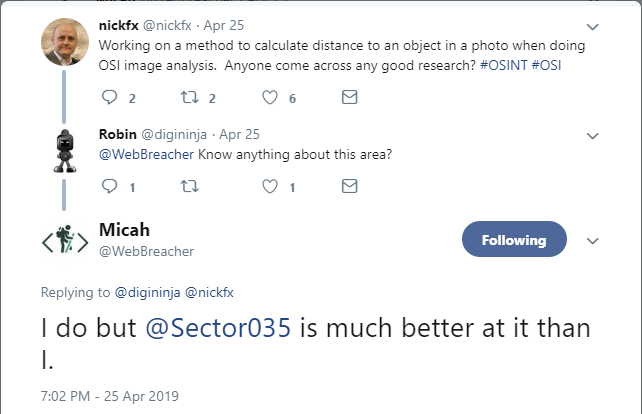The width and height of the screenshot is (642, 414).
Task: View nickfx's profile picture
Action: click(65, 42)
